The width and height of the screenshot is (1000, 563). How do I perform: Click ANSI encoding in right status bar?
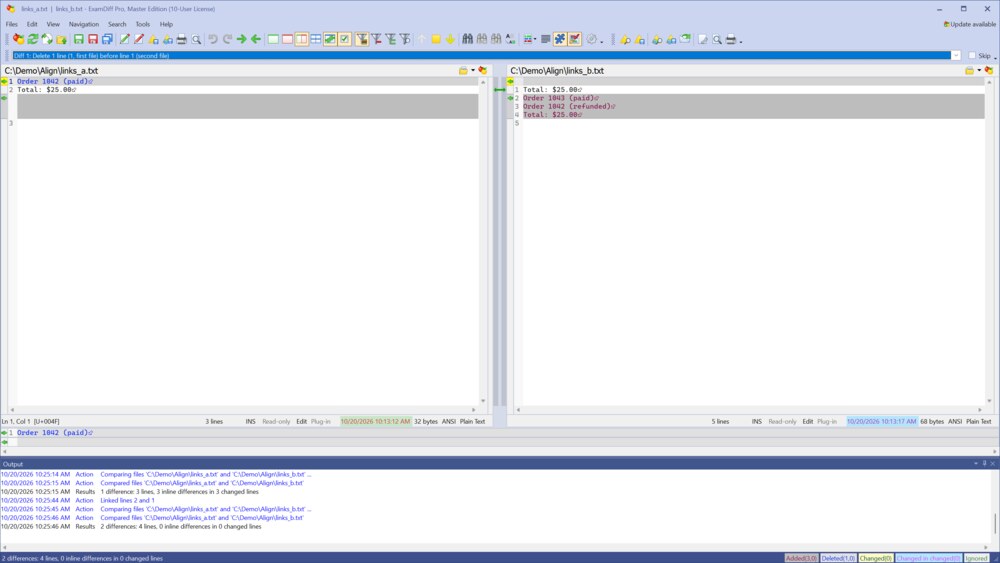pos(955,421)
